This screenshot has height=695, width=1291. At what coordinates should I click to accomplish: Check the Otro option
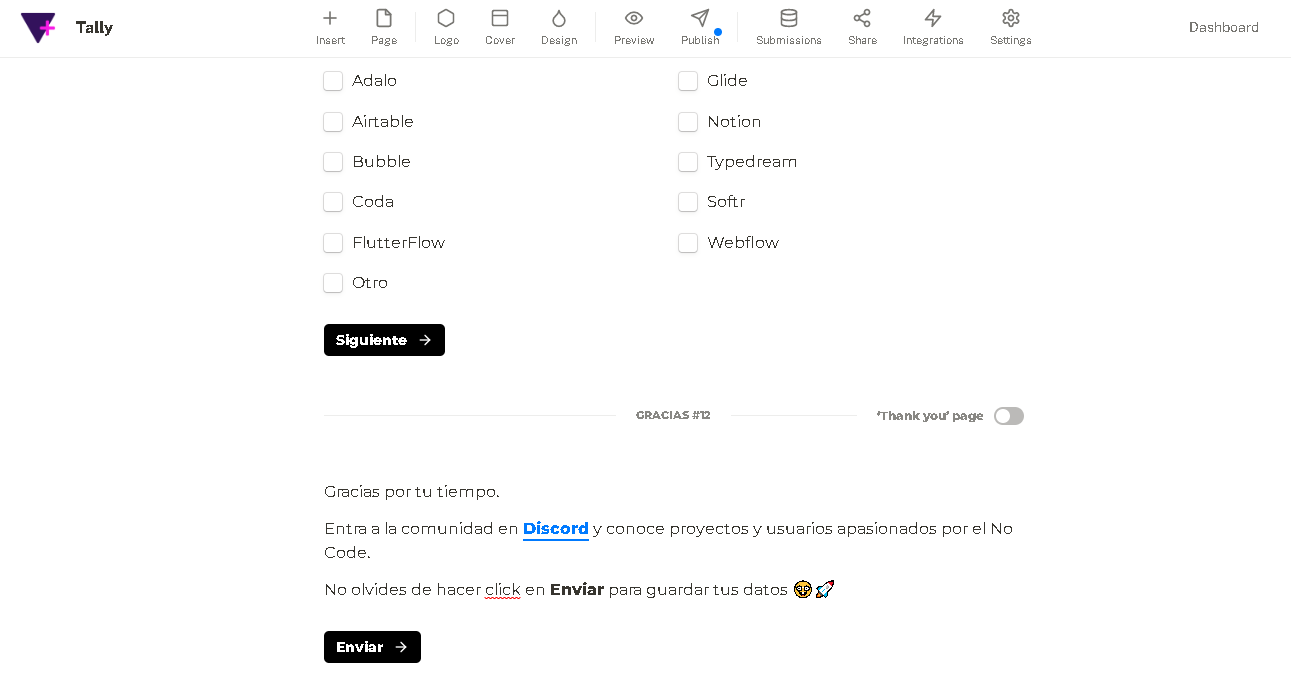[x=333, y=282]
